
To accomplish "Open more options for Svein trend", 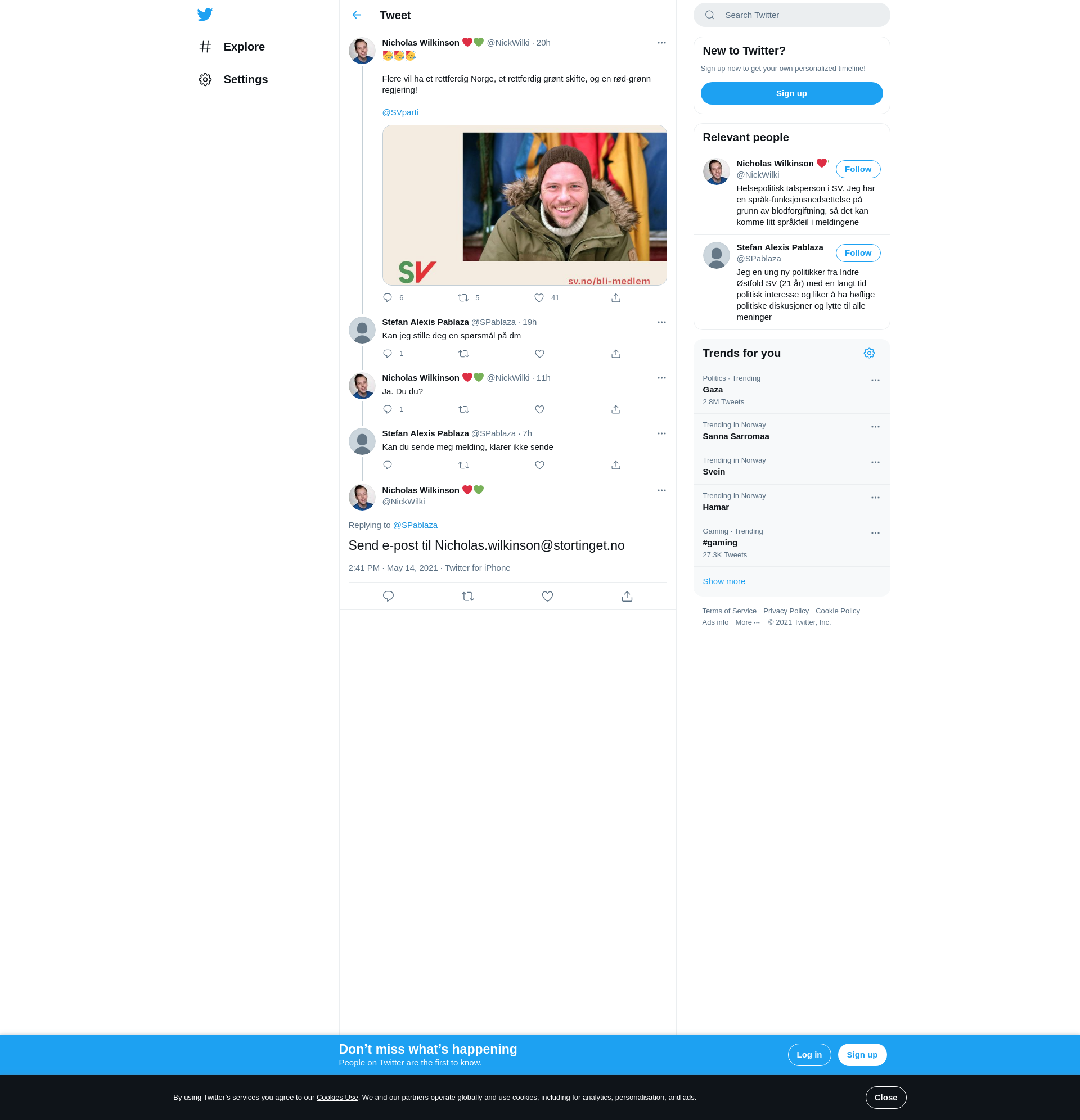I will (x=875, y=462).
